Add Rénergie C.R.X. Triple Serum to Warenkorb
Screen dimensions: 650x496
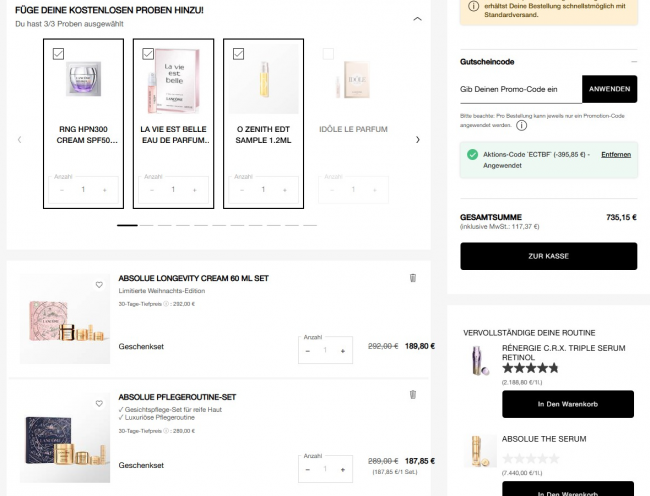567,404
